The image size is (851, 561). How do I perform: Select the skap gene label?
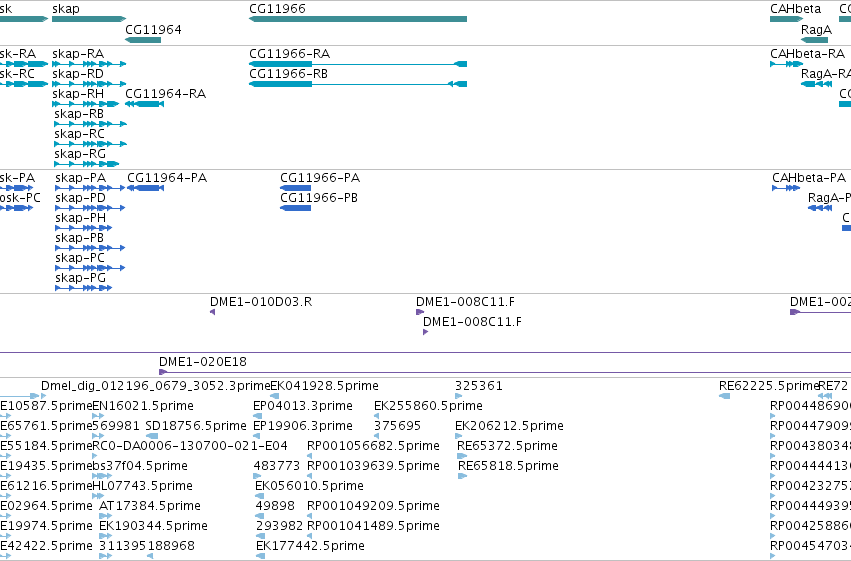[66, 9]
